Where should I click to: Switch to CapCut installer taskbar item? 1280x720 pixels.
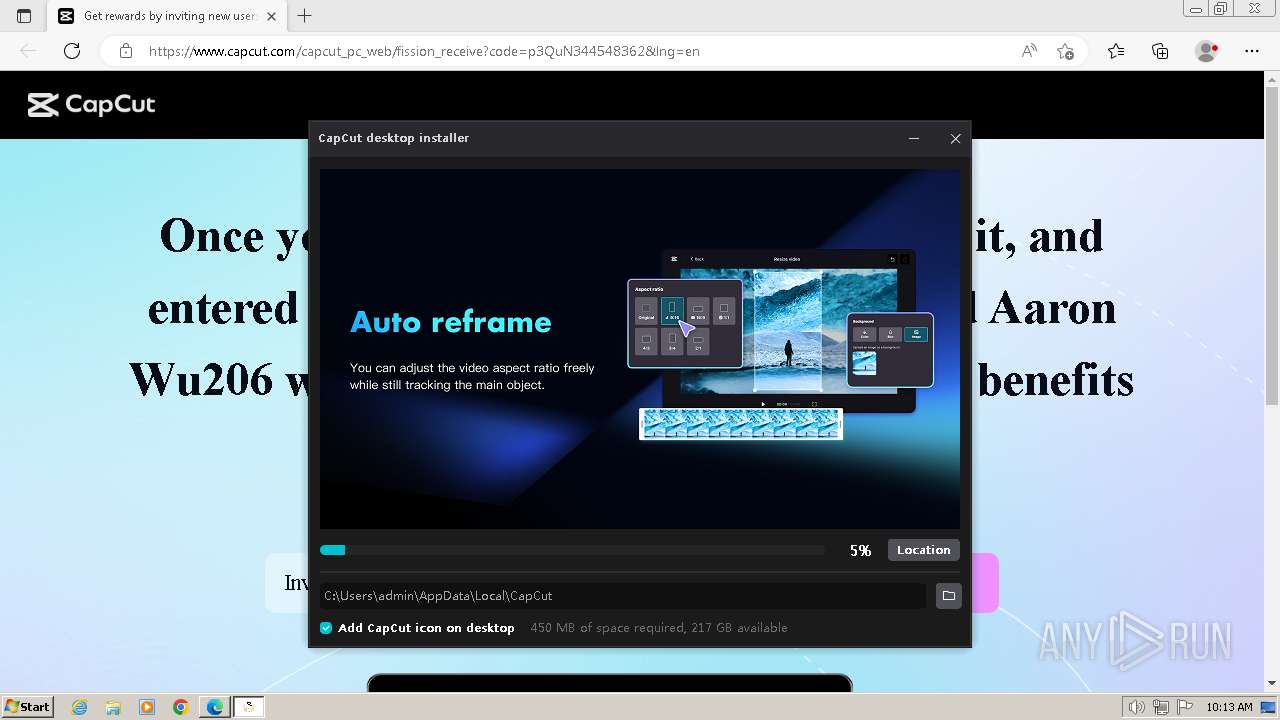coord(249,707)
